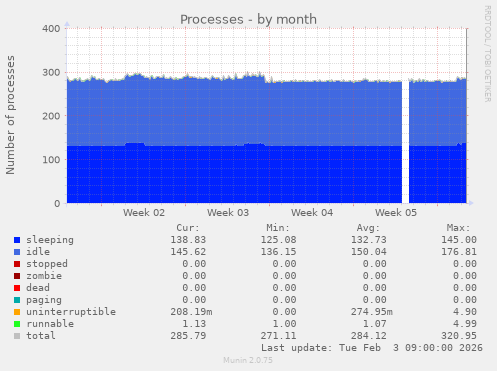Click the 'Max:' column header

point(459,228)
